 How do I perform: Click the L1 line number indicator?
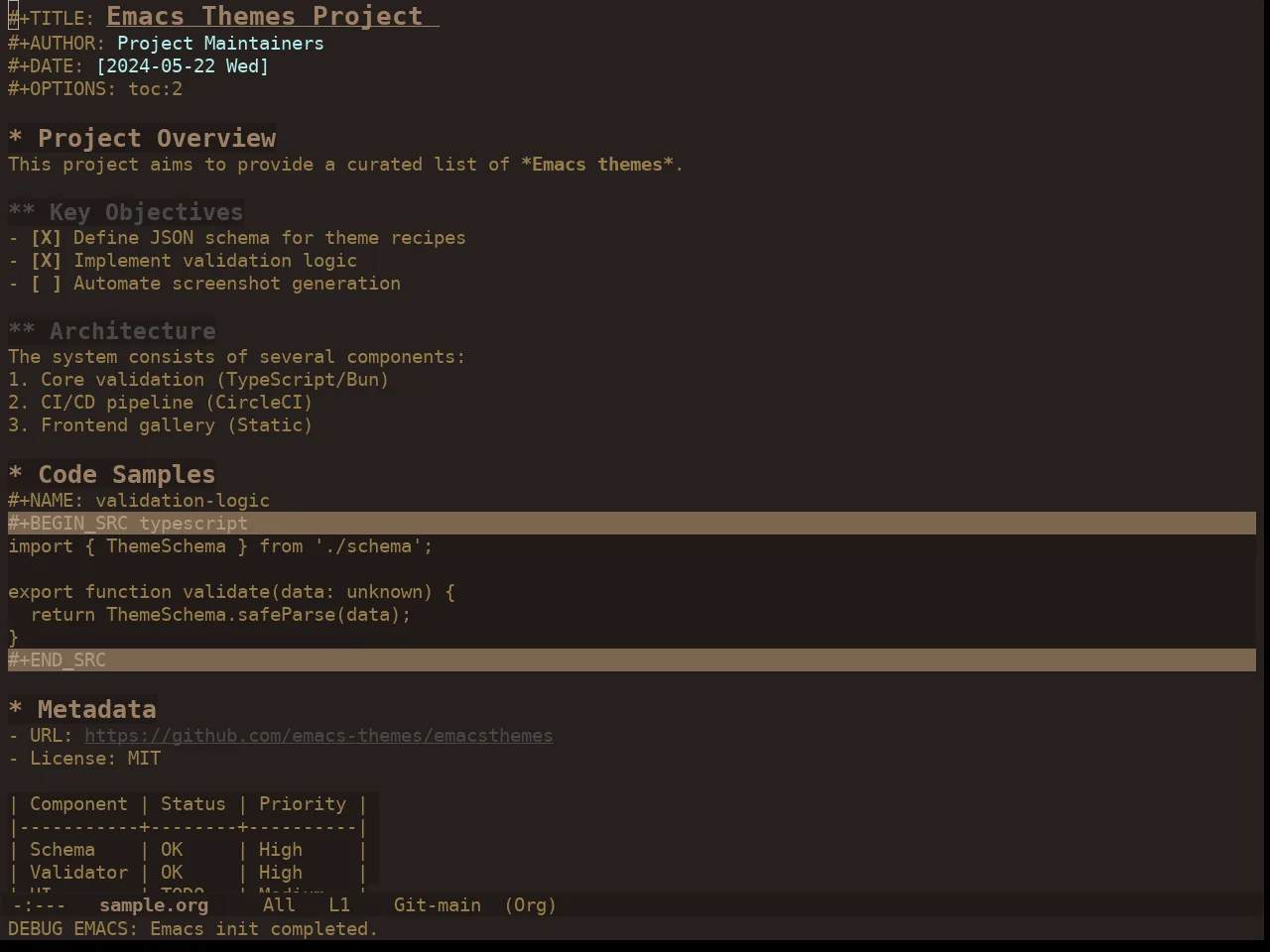[339, 905]
